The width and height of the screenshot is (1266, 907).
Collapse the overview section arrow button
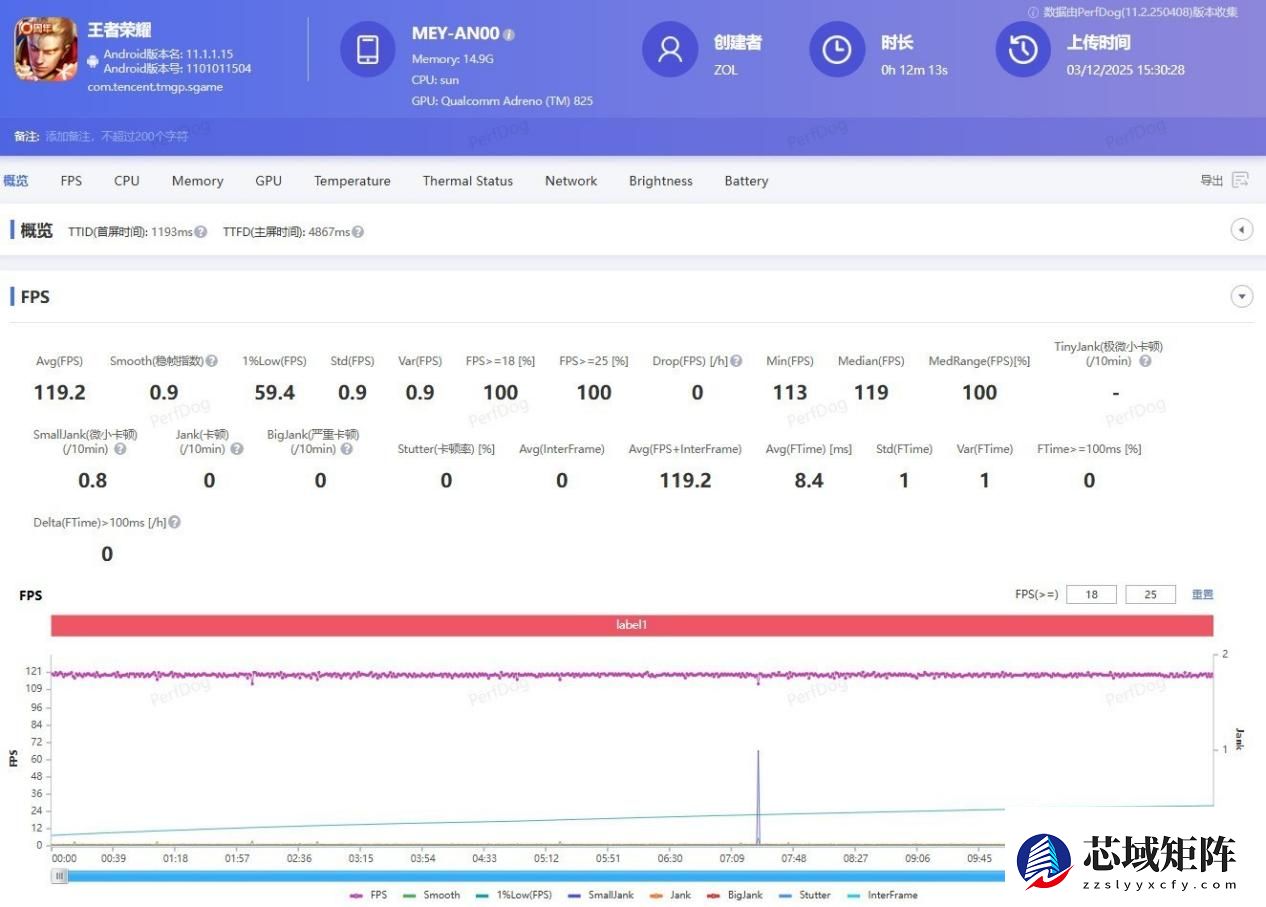point(1241,231)
